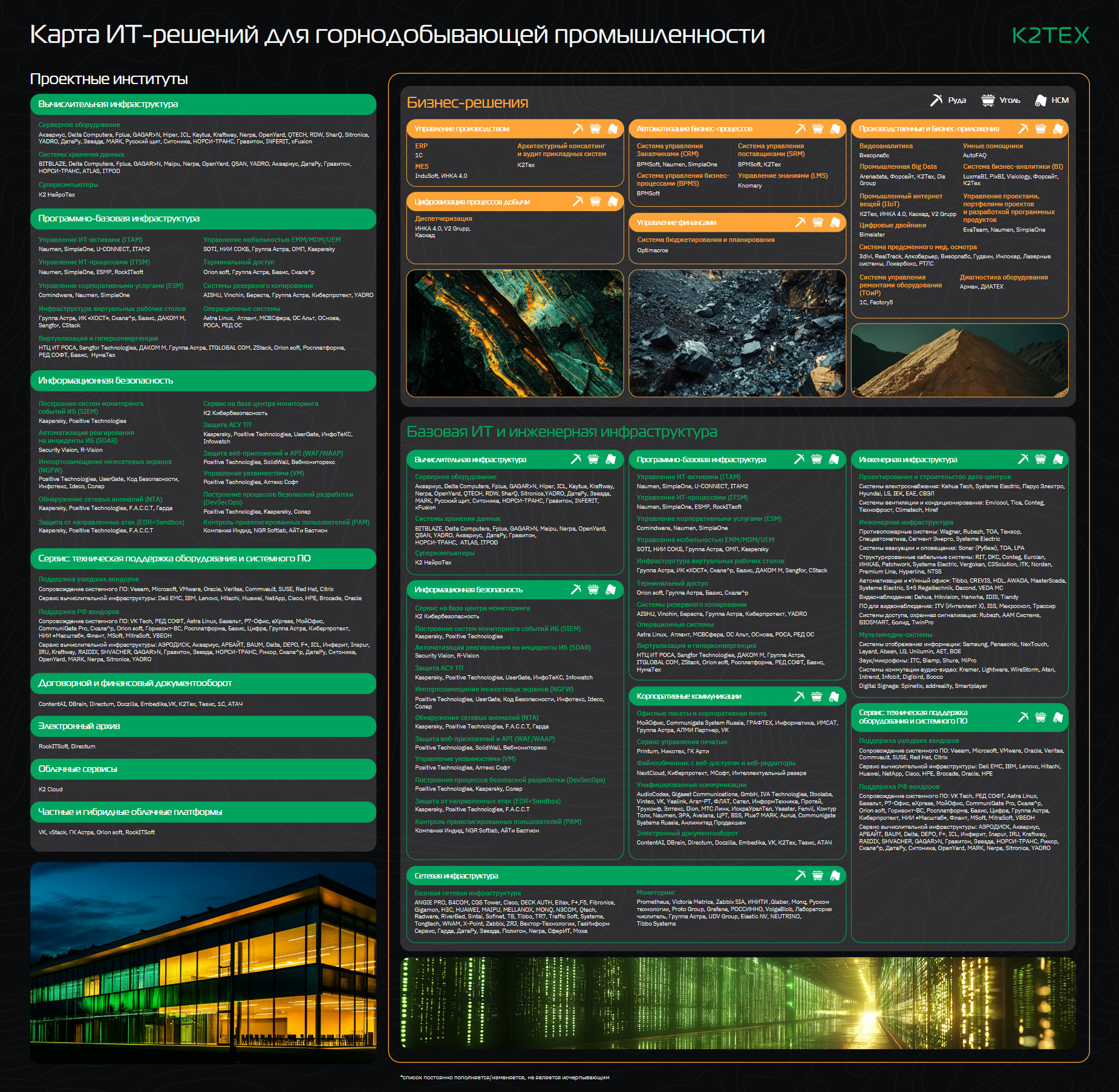The image size is (1119, 1092).
Task: Click the illuminated office building photo
Action: 203,963
